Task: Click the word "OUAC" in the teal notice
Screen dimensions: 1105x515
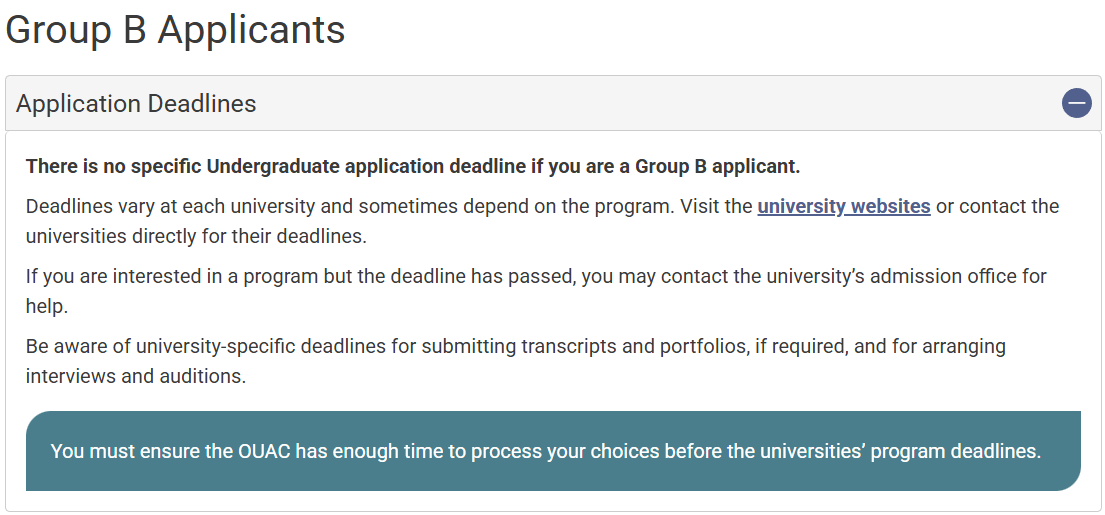Action: click(x=264, y=451)
